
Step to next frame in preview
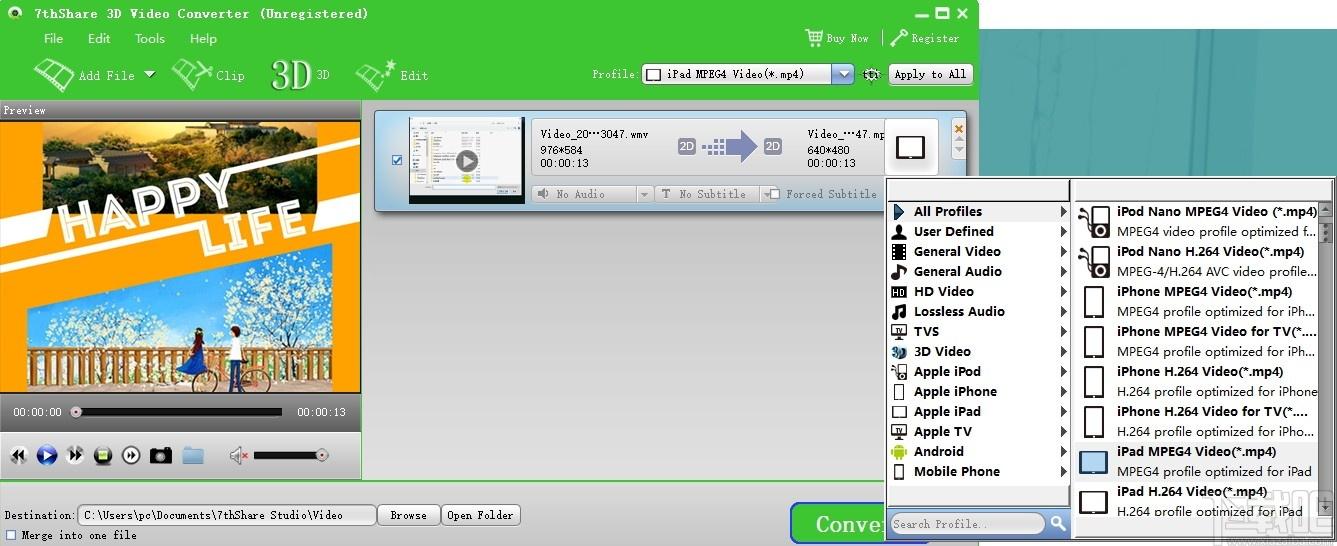pyautogui.click(x=131, y=456)
